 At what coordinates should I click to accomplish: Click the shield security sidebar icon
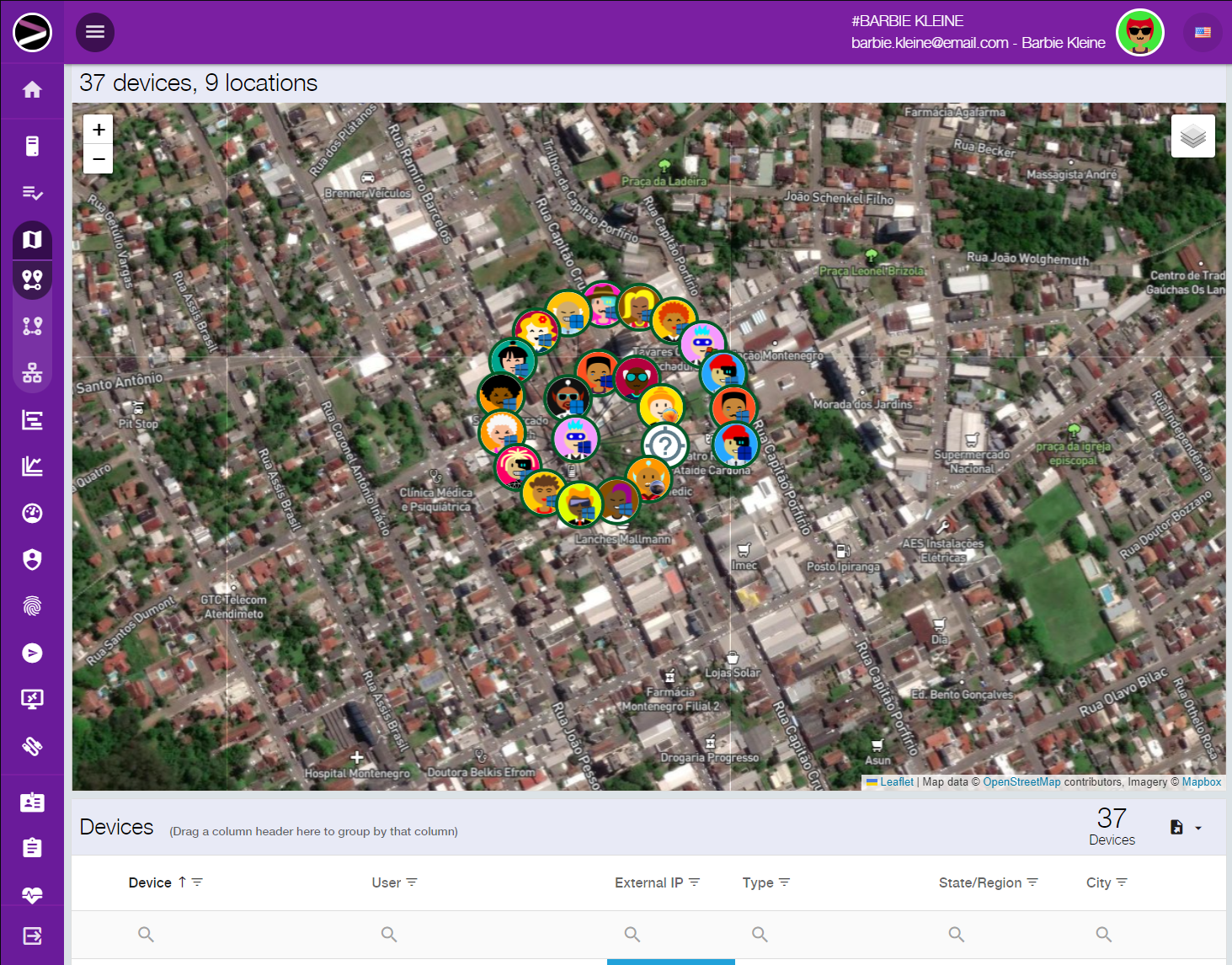pos(32,559)
